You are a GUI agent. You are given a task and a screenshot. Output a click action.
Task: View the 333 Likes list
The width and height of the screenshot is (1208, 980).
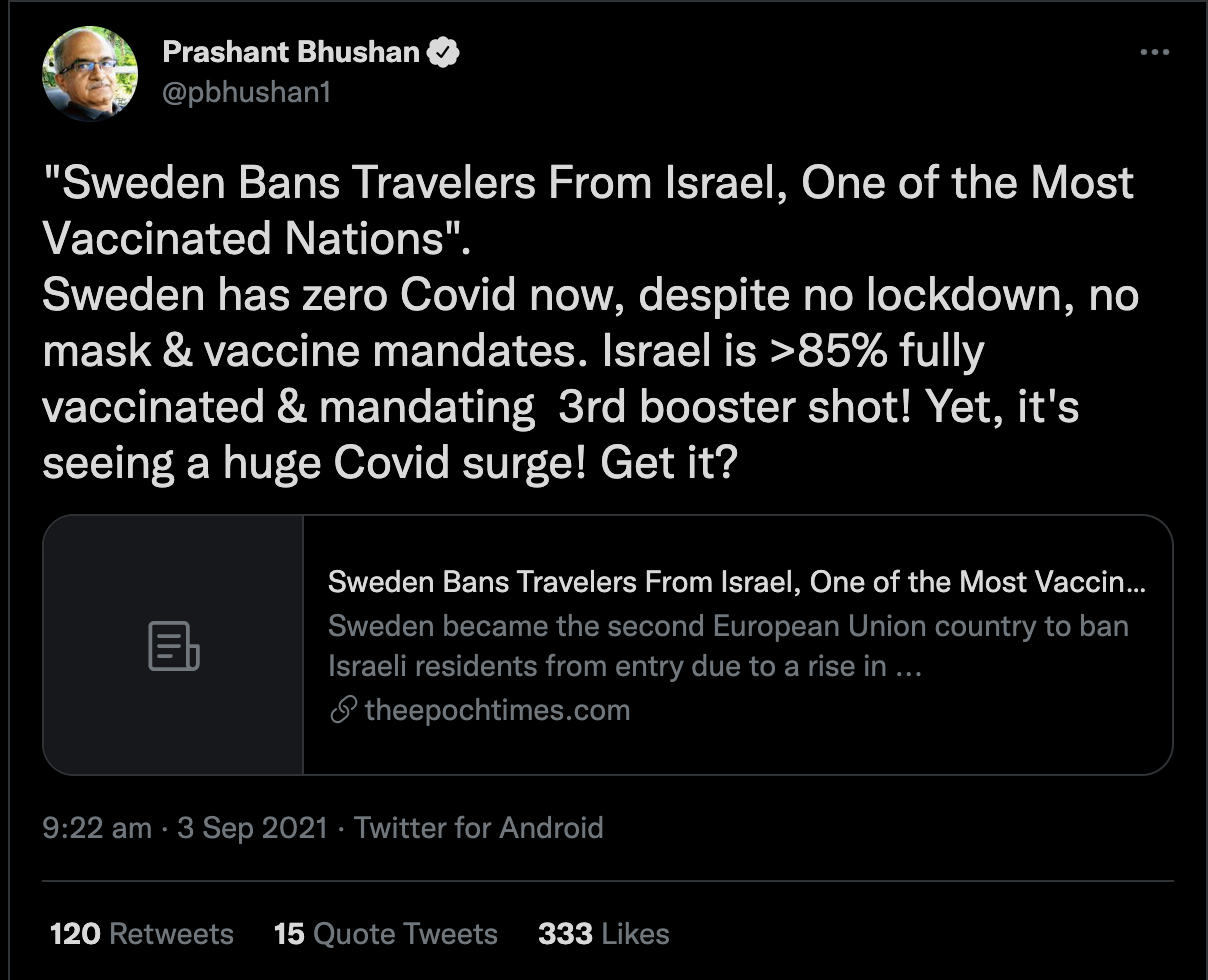coord(603,934)
